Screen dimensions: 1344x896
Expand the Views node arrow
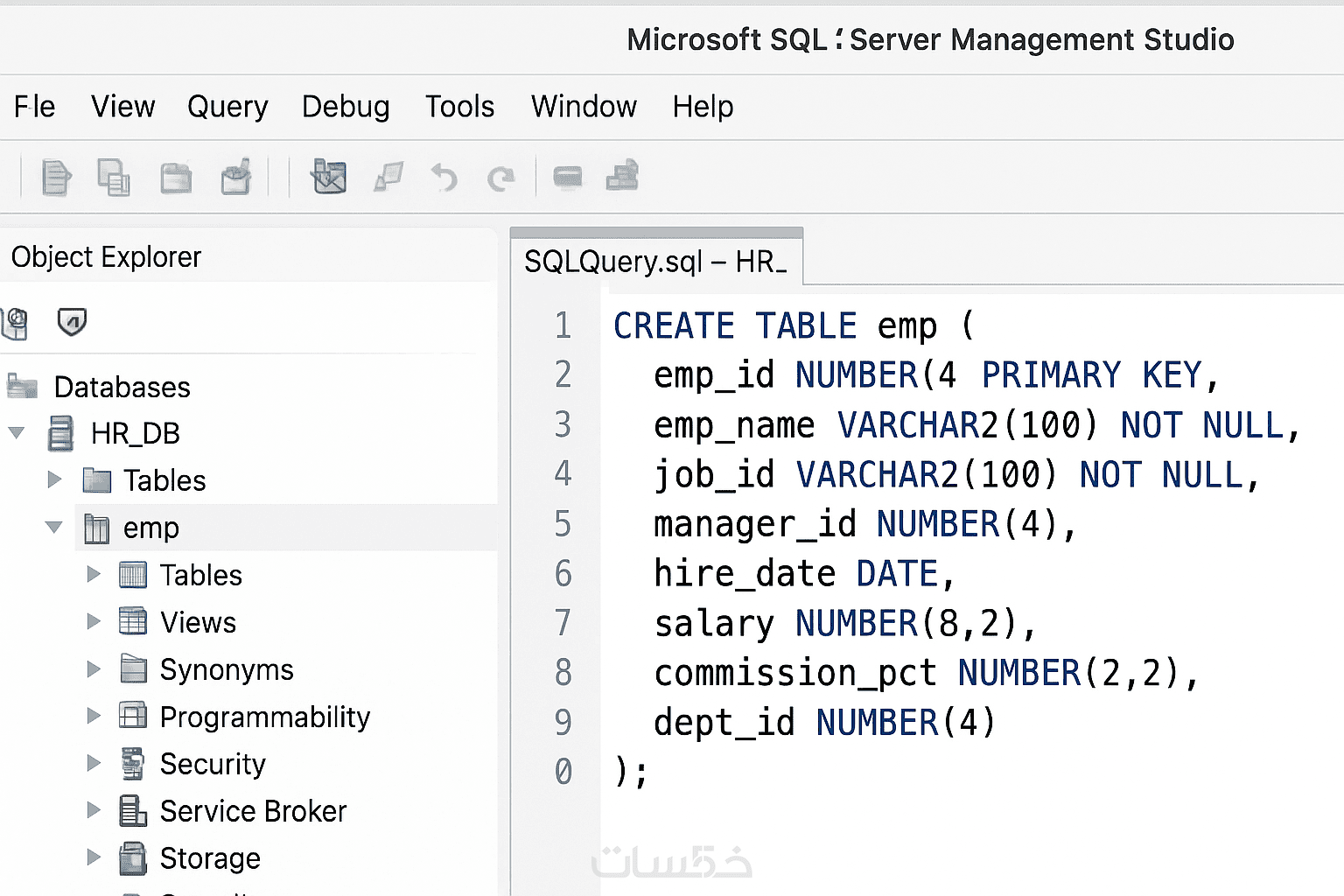pyautogui.click(x=94, y=622)
